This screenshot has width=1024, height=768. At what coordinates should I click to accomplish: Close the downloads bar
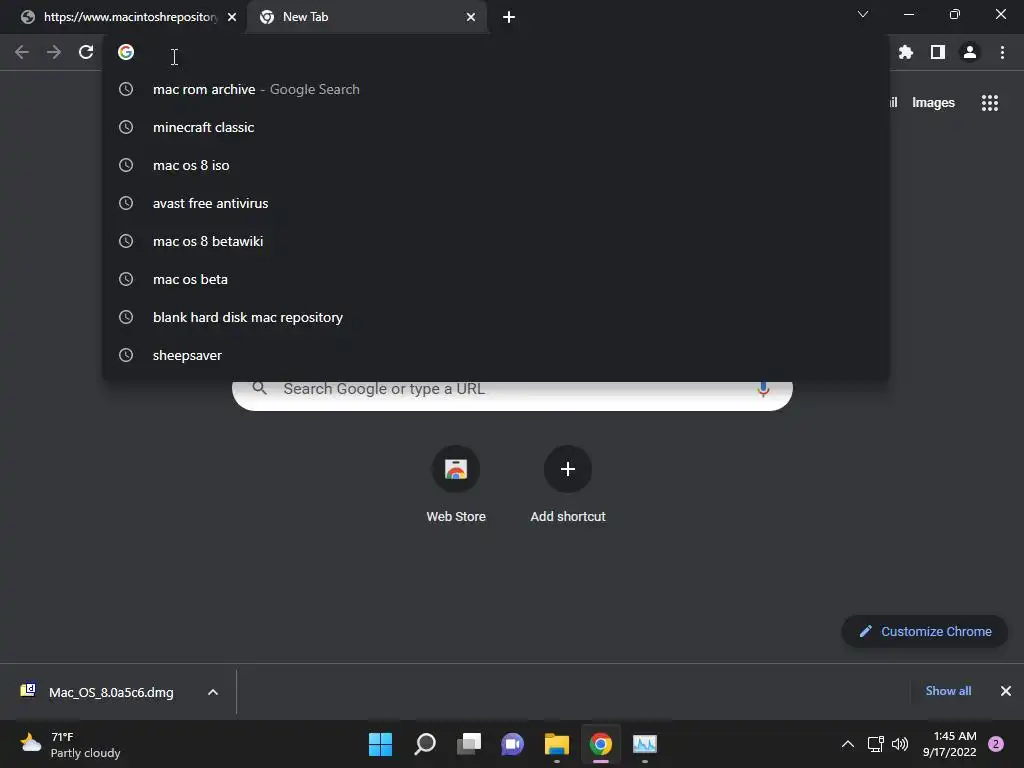click(1006, 691)
